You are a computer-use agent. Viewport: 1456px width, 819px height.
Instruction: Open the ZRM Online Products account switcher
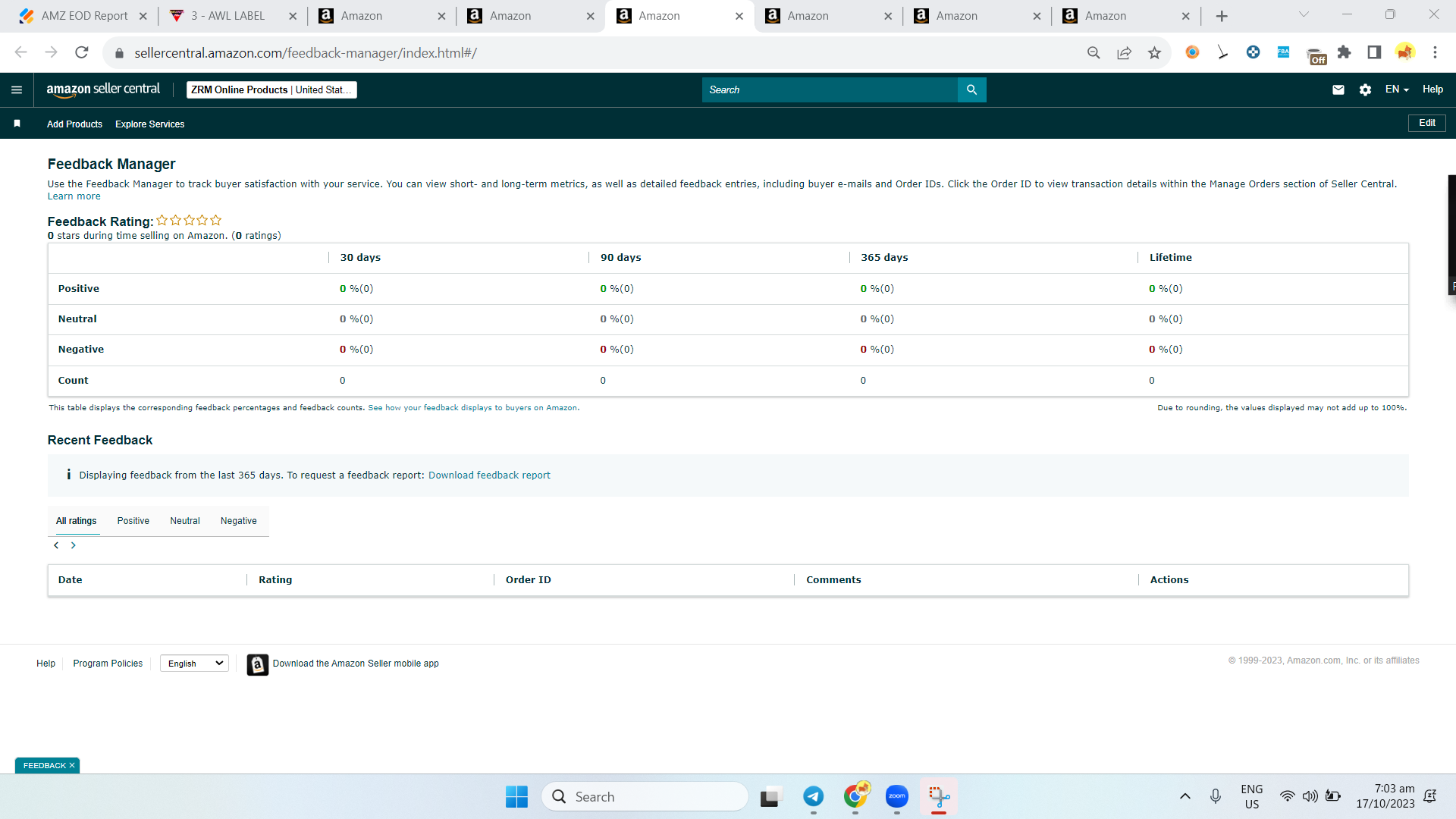click(271, 89)
